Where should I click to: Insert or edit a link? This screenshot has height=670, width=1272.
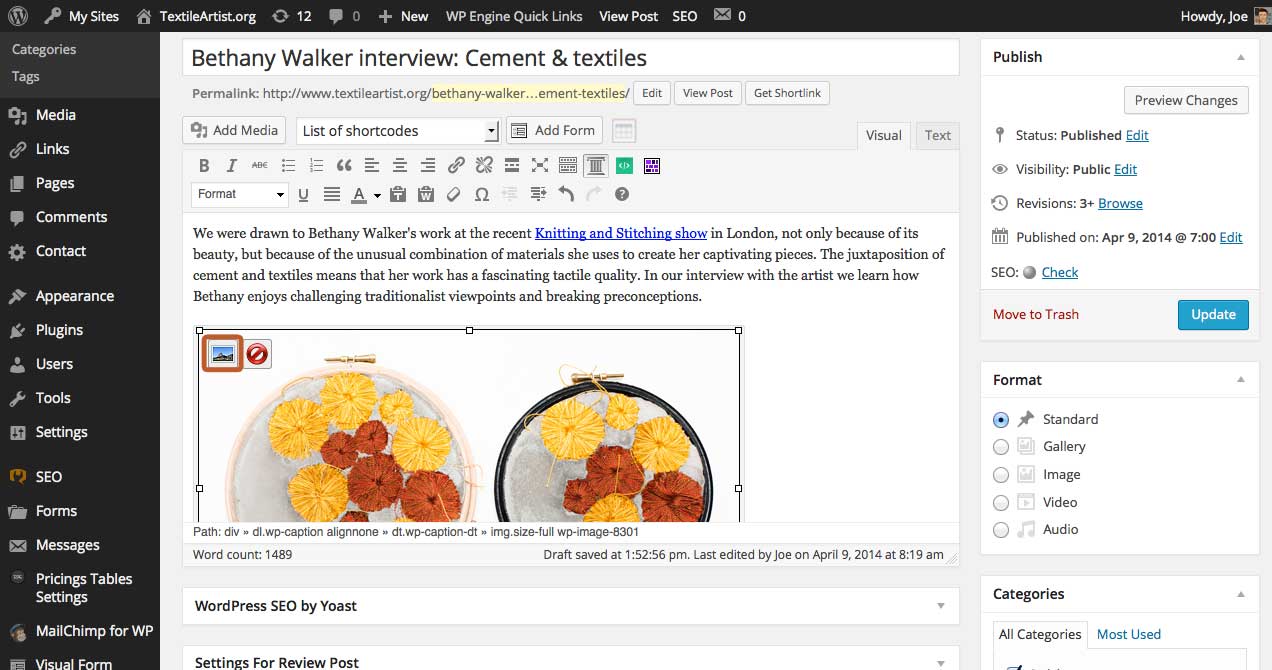[456, 166]
